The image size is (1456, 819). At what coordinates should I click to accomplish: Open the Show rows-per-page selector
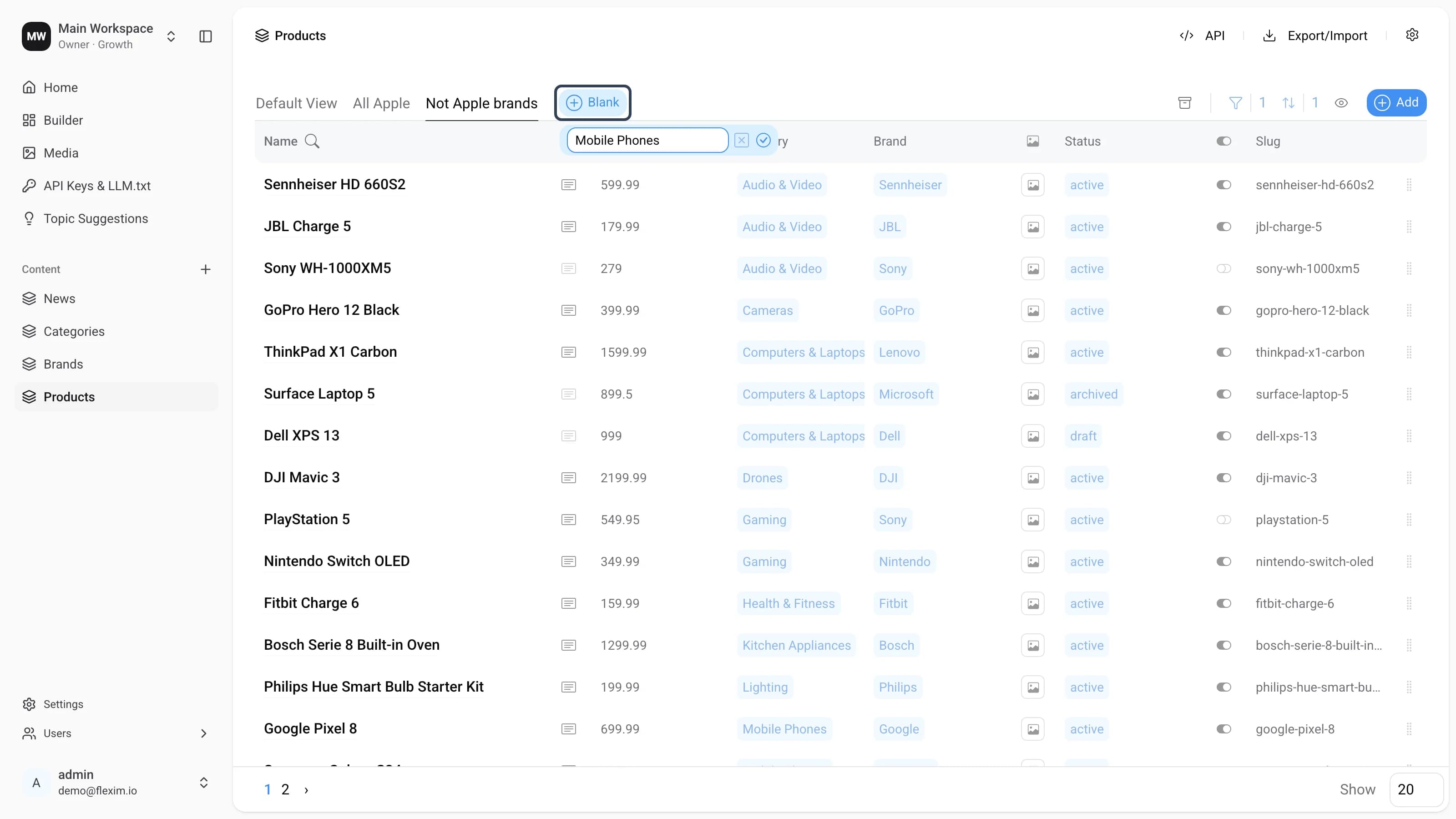click(1416, 789)
